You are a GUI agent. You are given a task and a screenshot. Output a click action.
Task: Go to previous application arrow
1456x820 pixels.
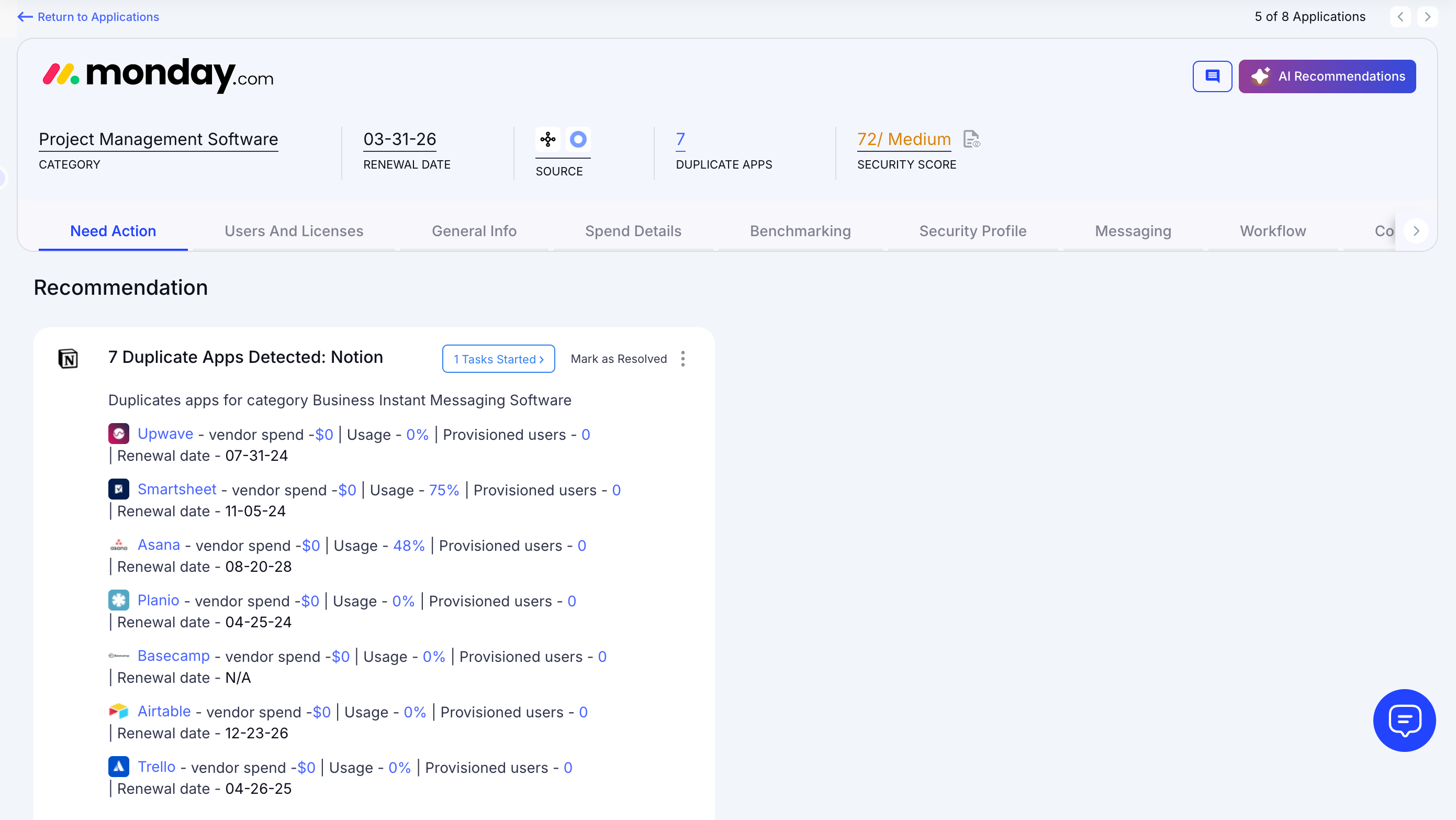coord(1400,17)
